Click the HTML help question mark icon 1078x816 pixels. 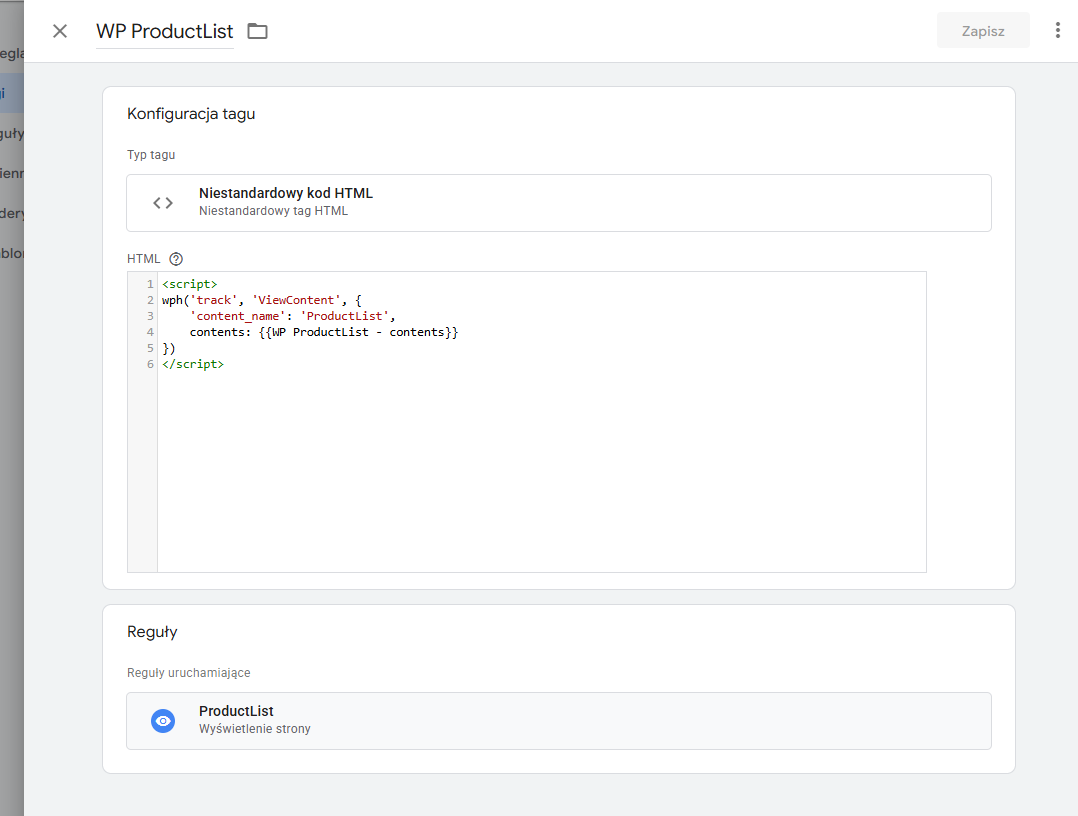tap(176, 258)
